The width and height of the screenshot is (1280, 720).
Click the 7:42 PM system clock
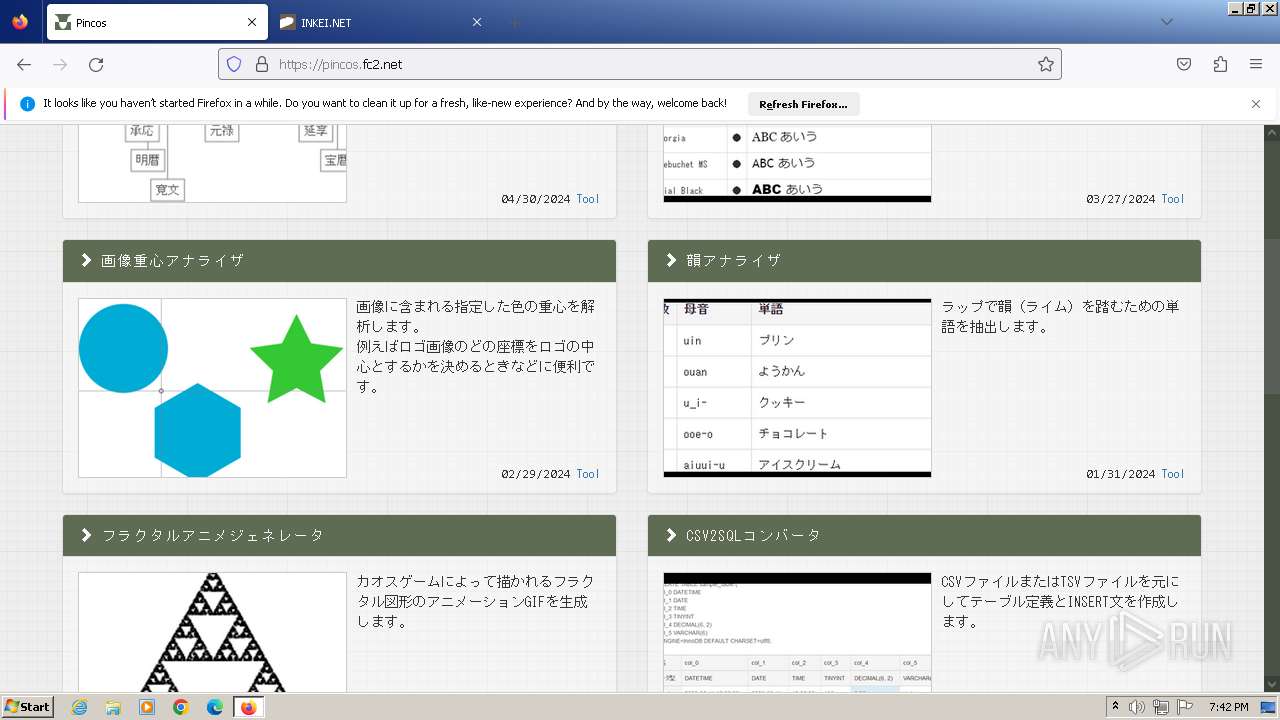(x=1228, y=707)
